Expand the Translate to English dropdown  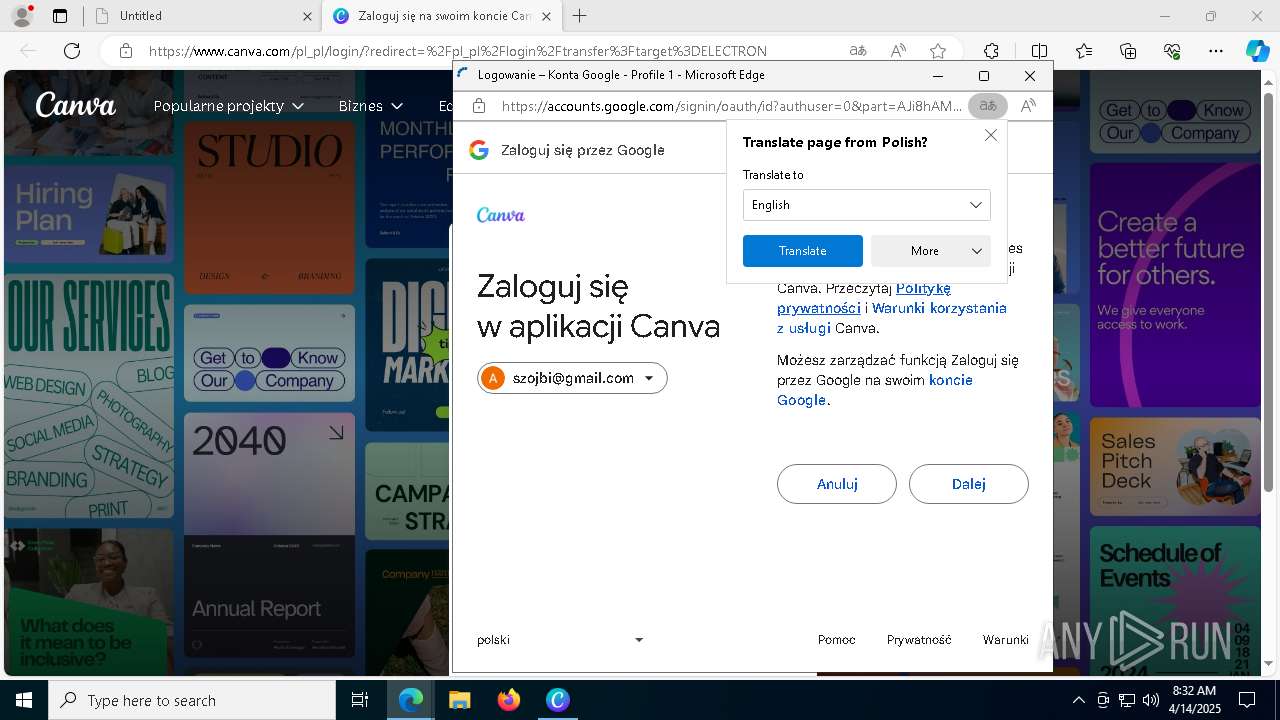point(867,205)
